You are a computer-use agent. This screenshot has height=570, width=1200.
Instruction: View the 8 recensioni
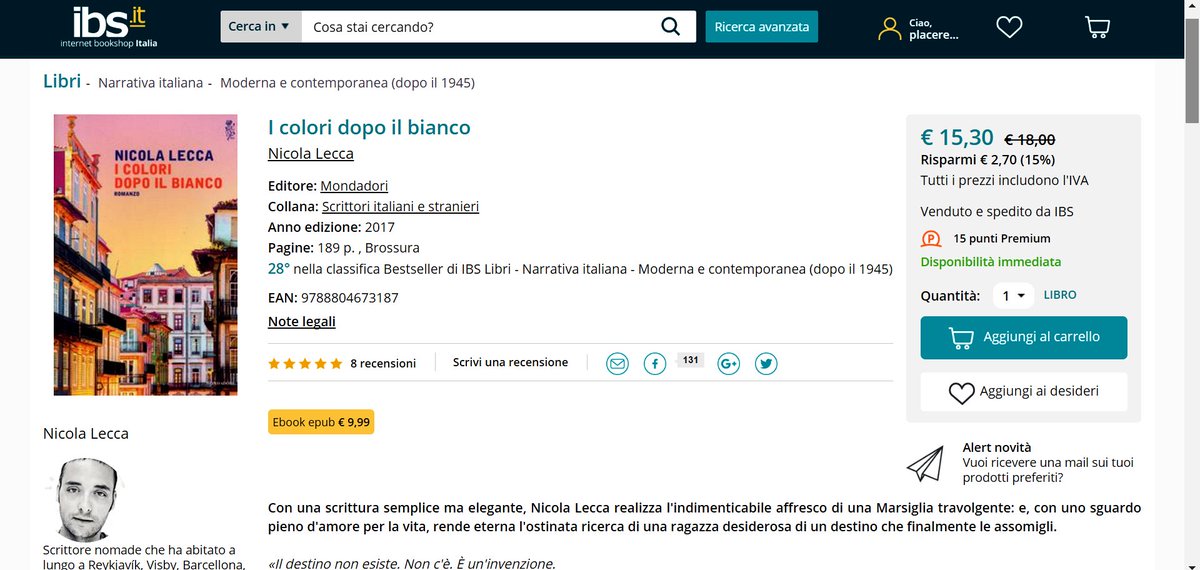(383, 364)
